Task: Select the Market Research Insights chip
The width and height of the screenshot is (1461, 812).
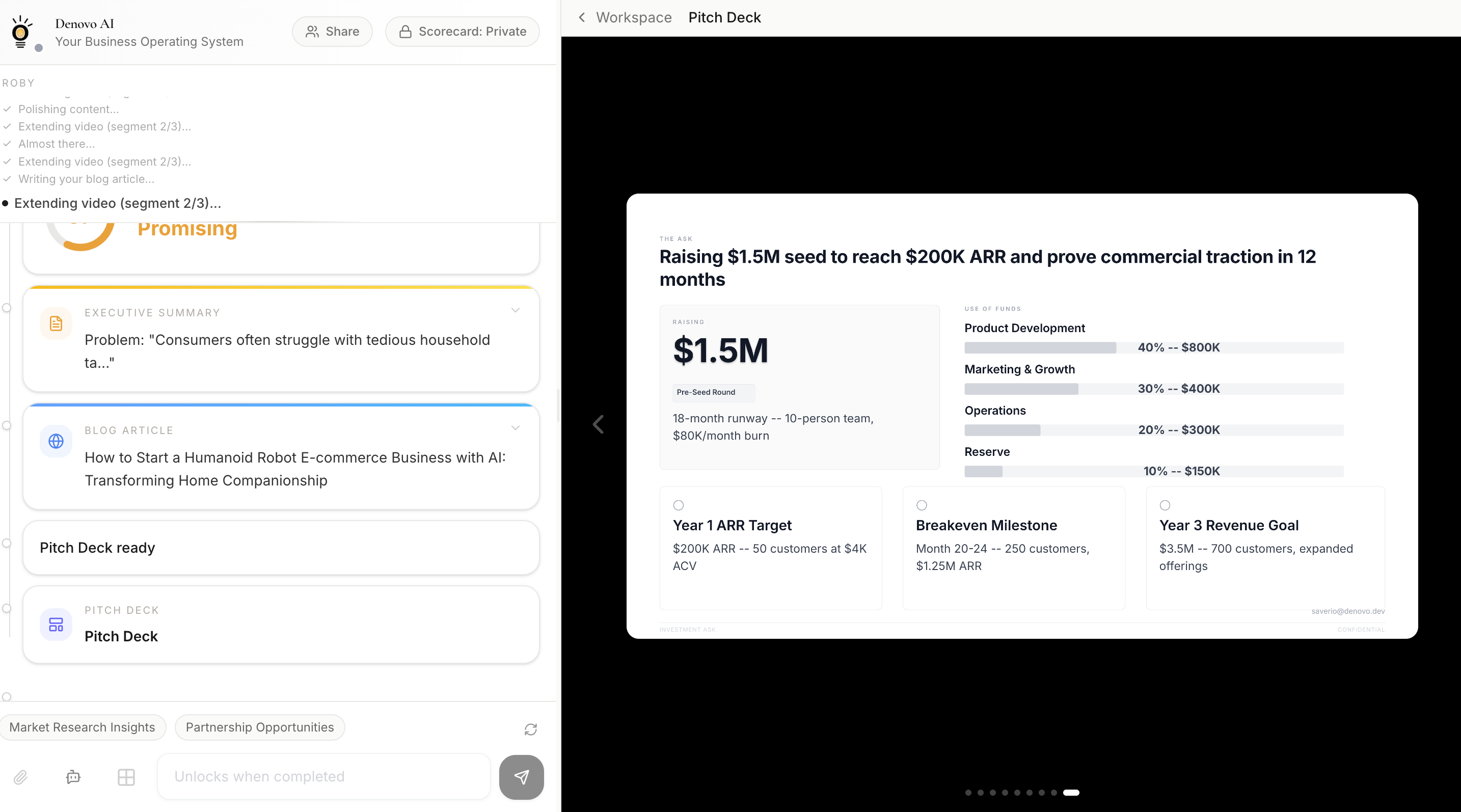Action: click(82, 727)
